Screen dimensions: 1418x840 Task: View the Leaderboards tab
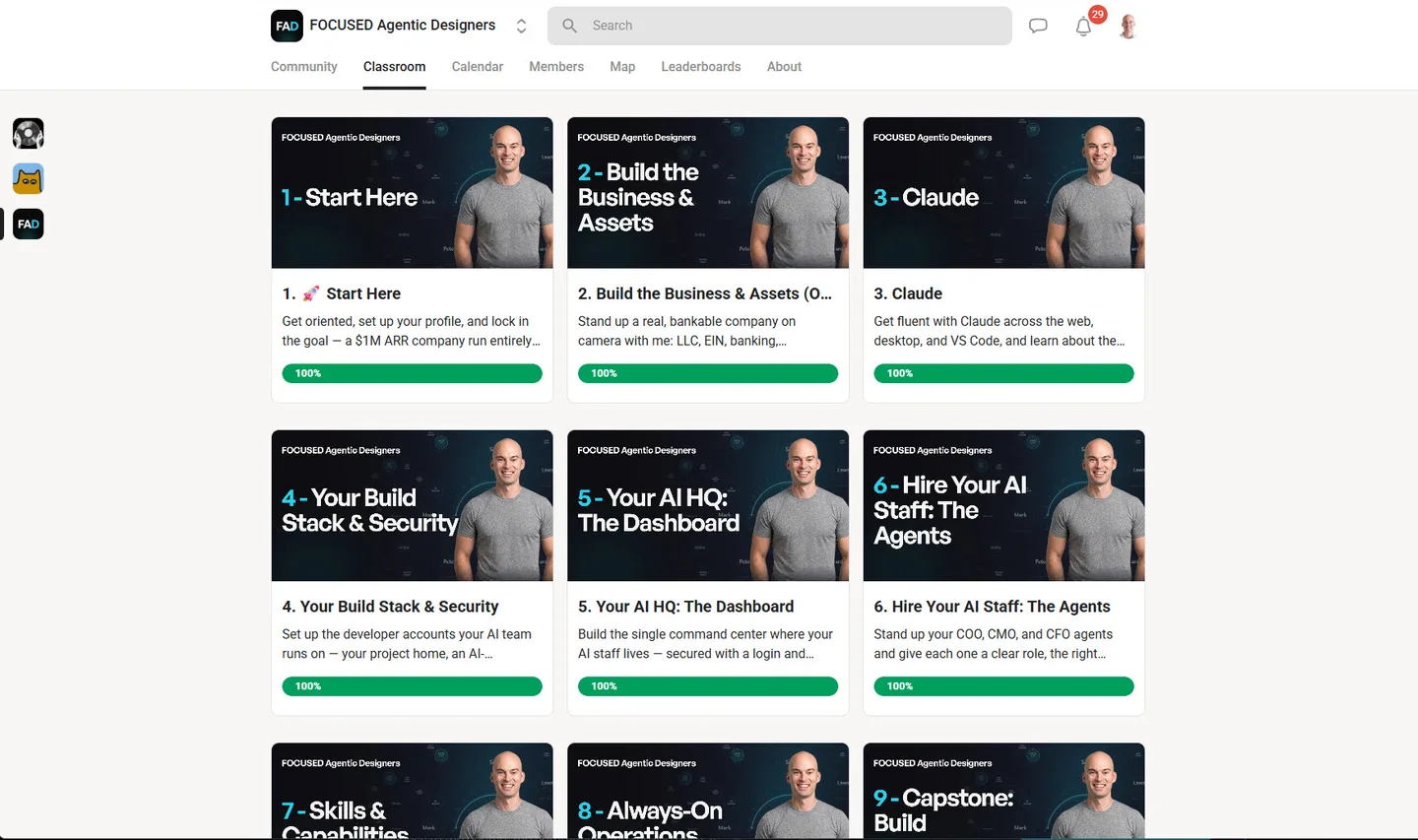[701, 67]
